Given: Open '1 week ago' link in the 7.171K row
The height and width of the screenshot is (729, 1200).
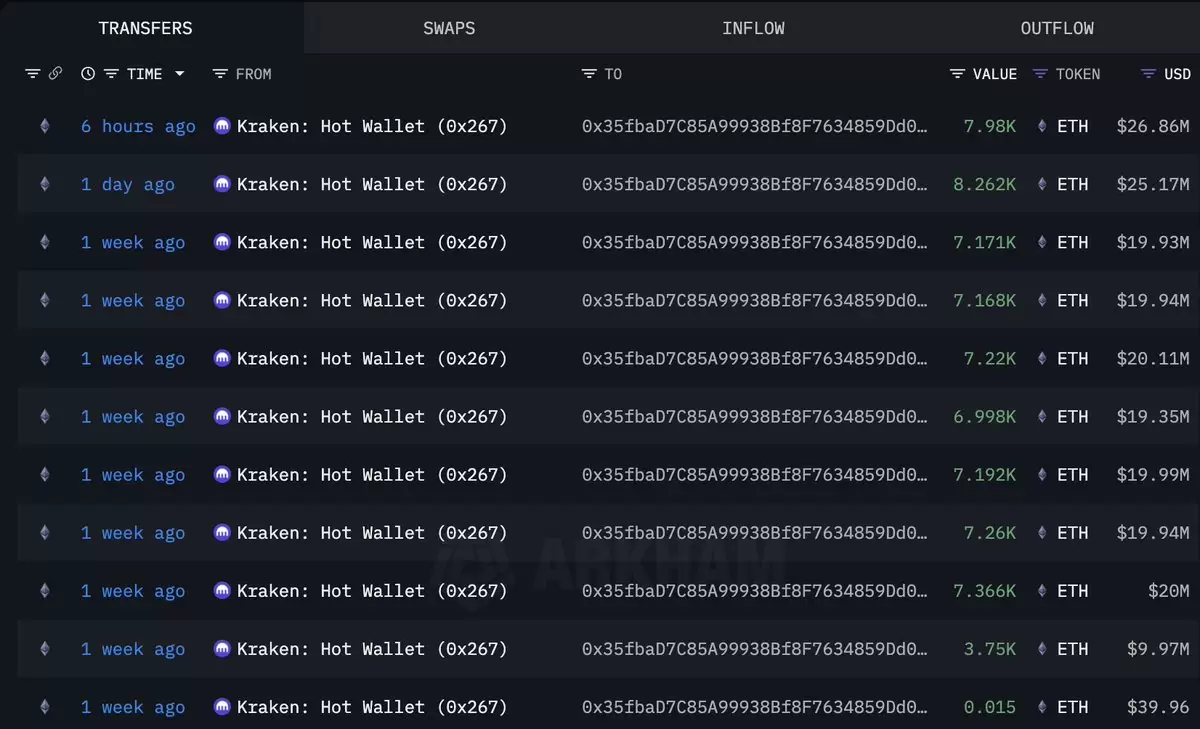Looking at the screenshot, I should pyautogui.click(x=133, y=242).
